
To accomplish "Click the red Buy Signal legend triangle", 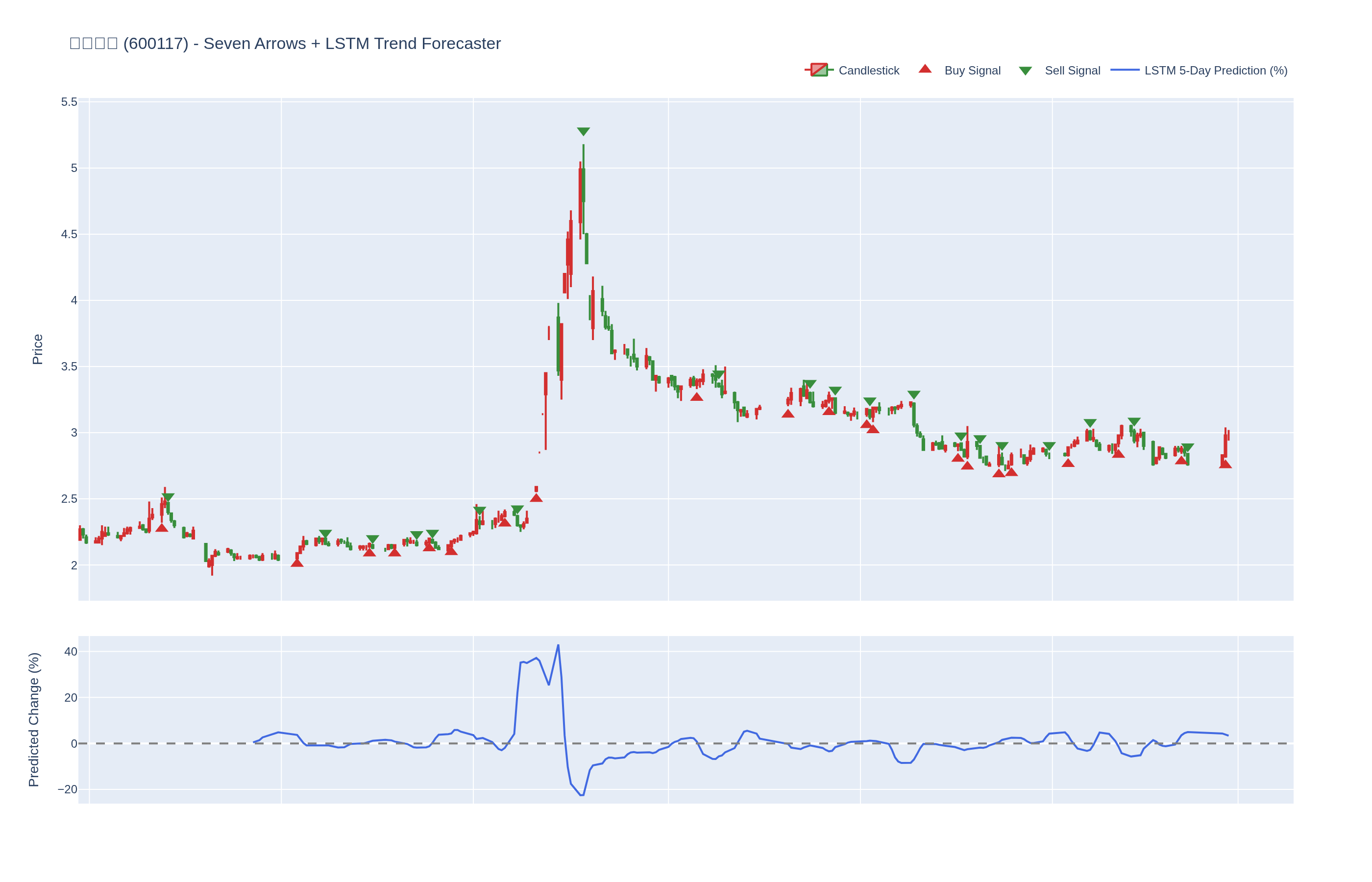I will [x=925, y=69].
